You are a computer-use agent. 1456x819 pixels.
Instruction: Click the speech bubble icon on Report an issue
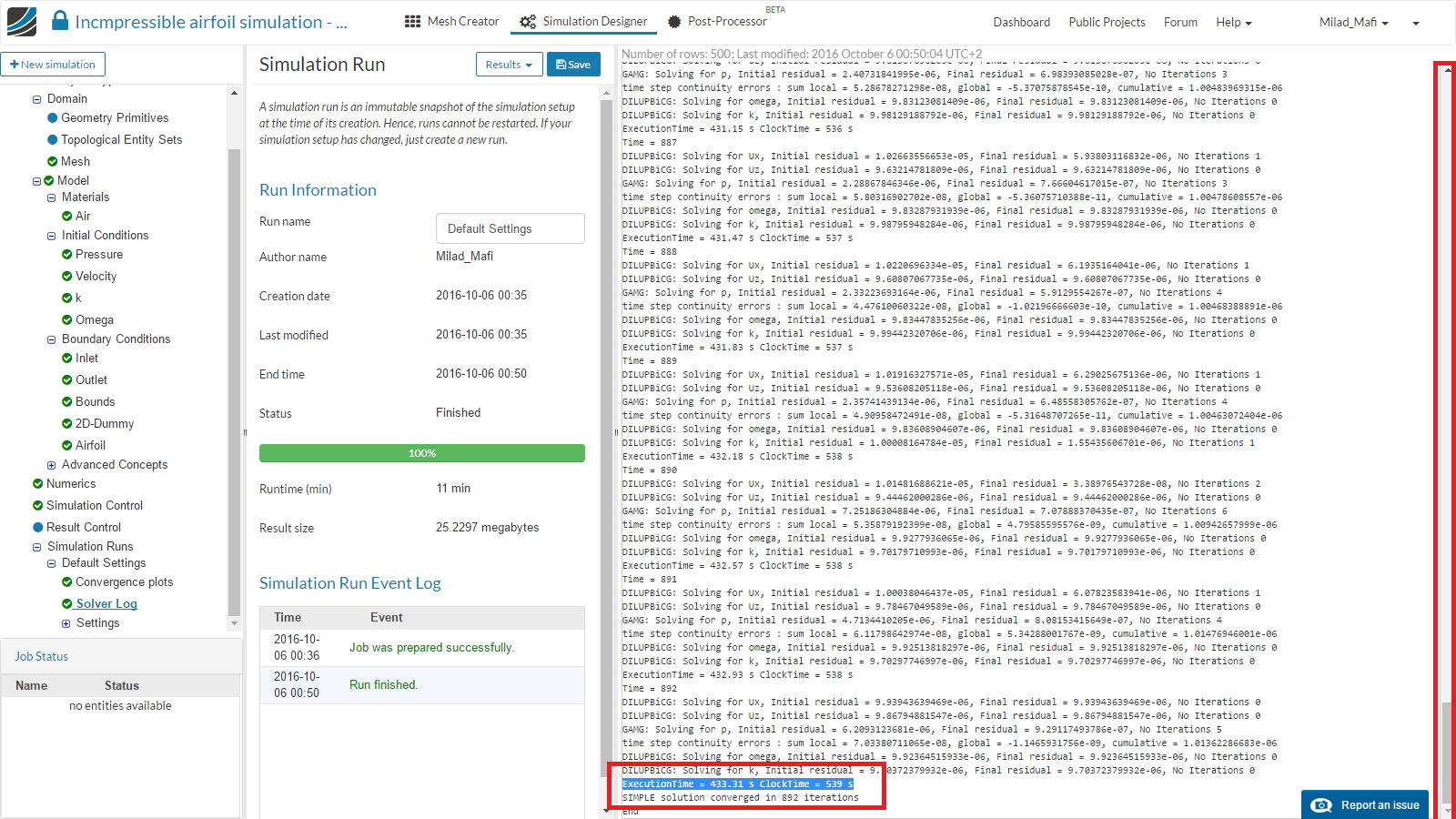[1322, 805]
